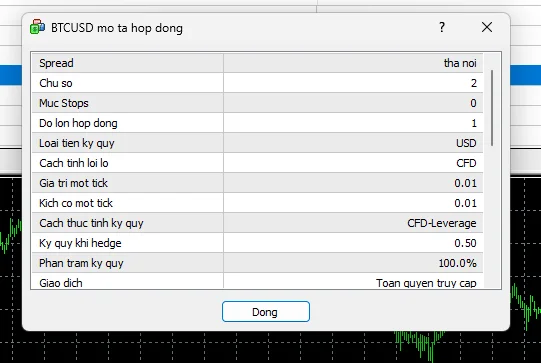541x363 pixels.
Task: Click the CFD profit calculation value
Action: click(466, 163)
